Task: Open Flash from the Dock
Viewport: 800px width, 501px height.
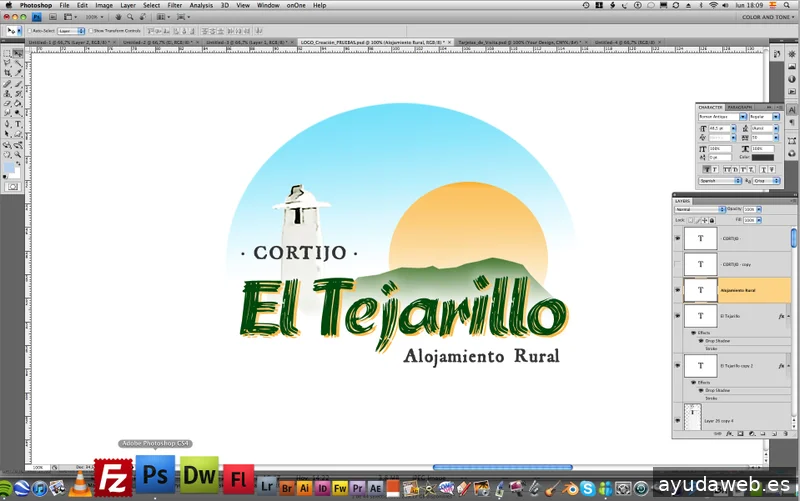Action: tap(238, 479)
